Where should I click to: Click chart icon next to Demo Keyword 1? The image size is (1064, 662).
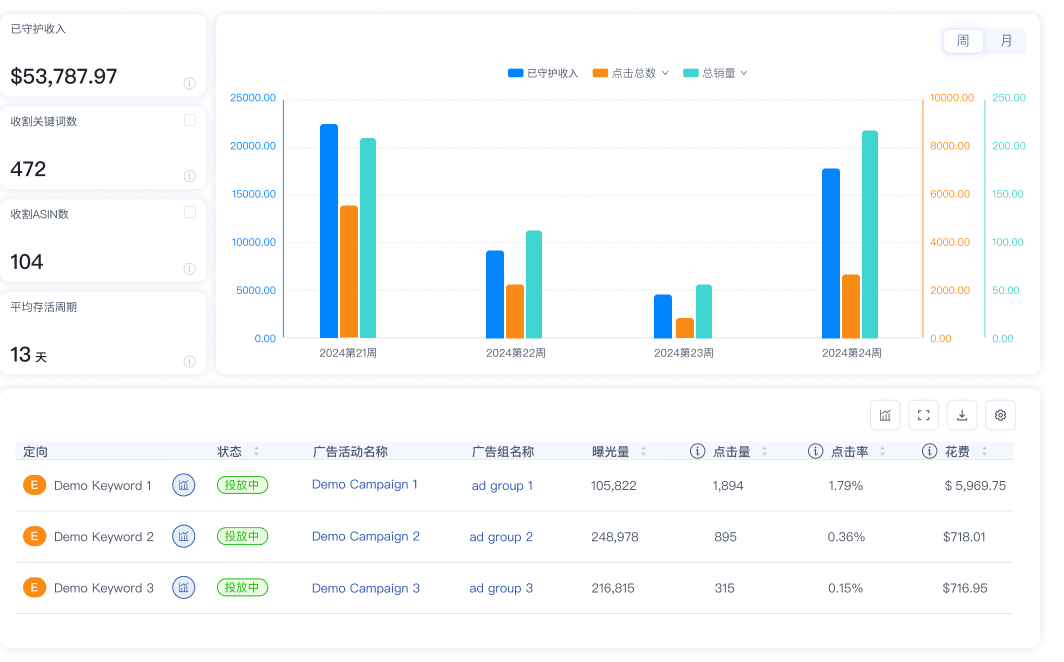coord(184,485)
